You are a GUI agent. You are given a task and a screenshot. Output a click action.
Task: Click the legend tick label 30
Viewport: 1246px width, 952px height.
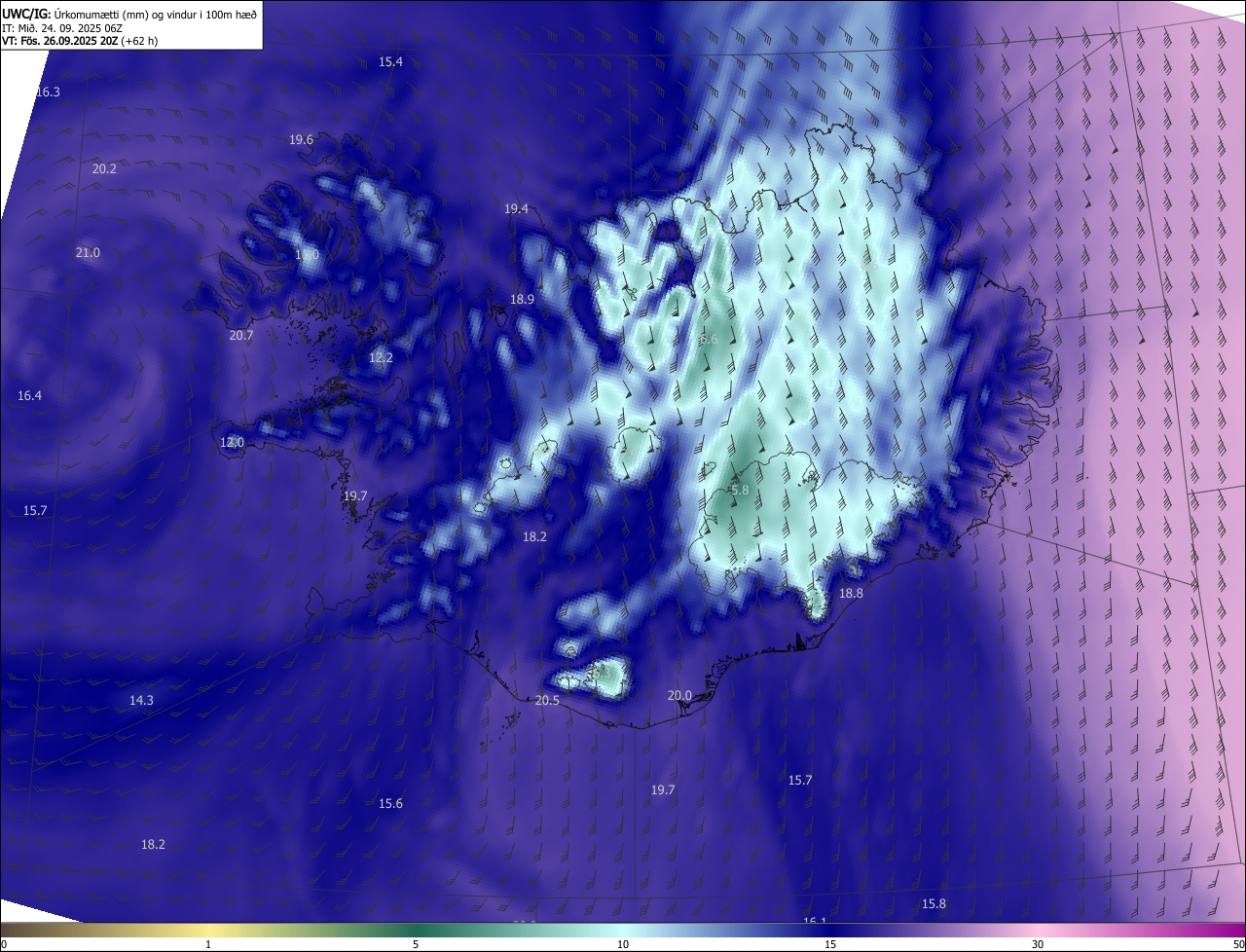(x=1038, y=945)
